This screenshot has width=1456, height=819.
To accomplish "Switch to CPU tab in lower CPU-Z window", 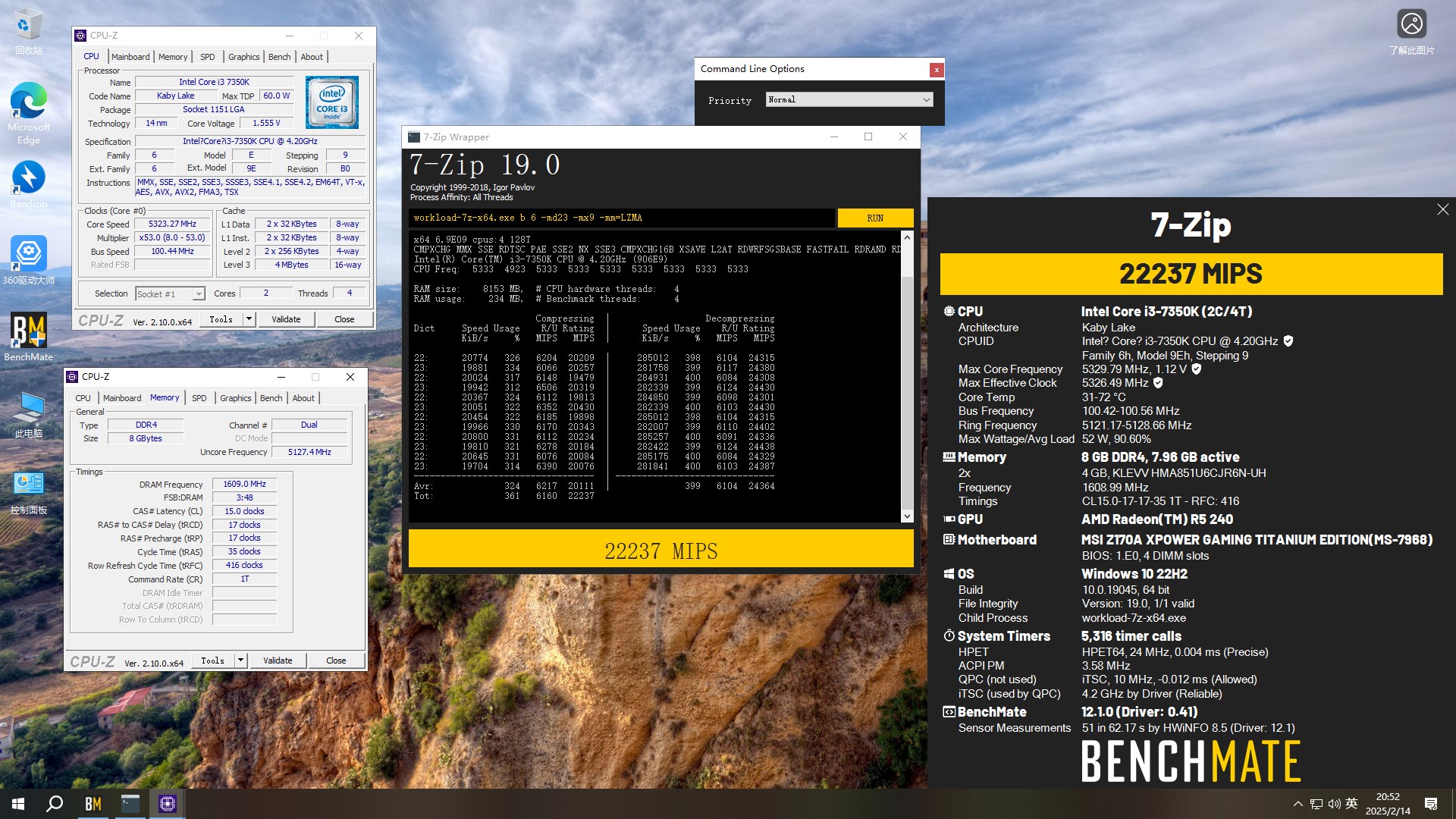I will [83, 398].
